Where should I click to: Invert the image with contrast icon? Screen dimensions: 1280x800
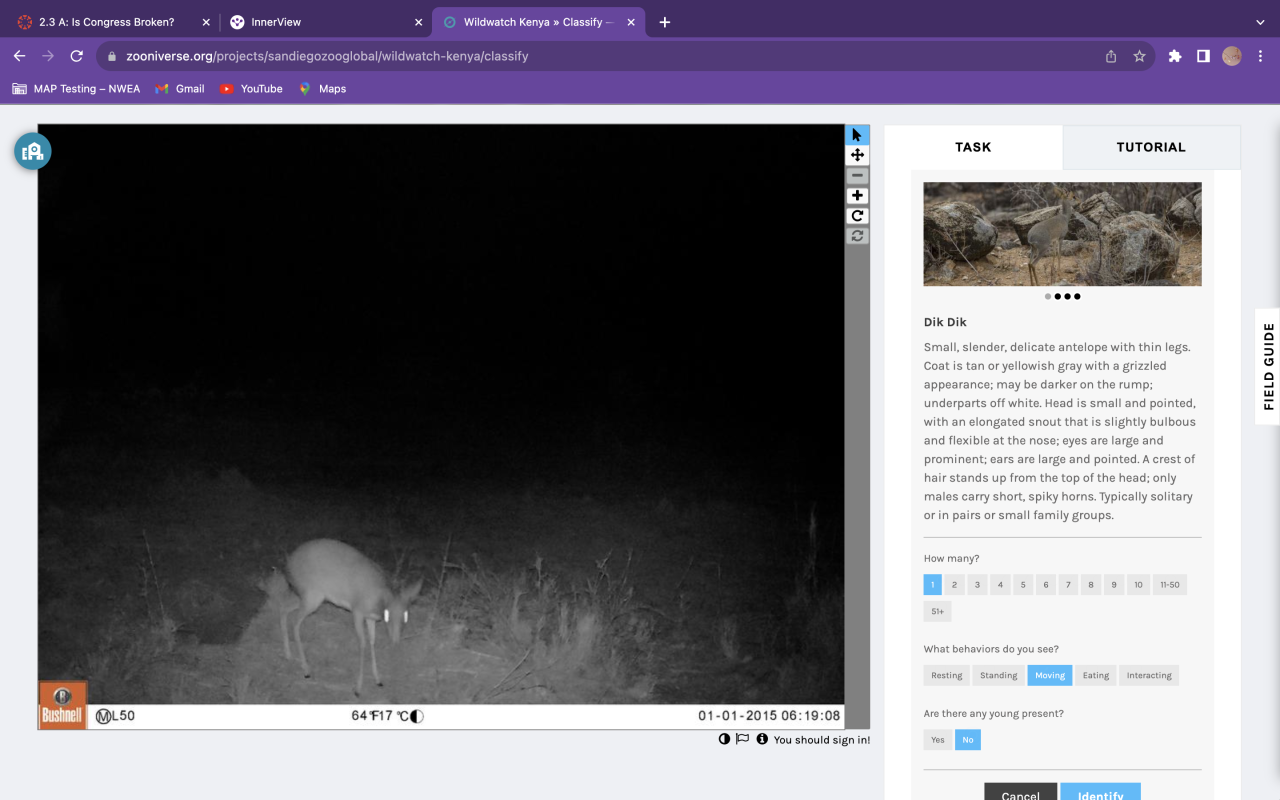coord(724,739)
